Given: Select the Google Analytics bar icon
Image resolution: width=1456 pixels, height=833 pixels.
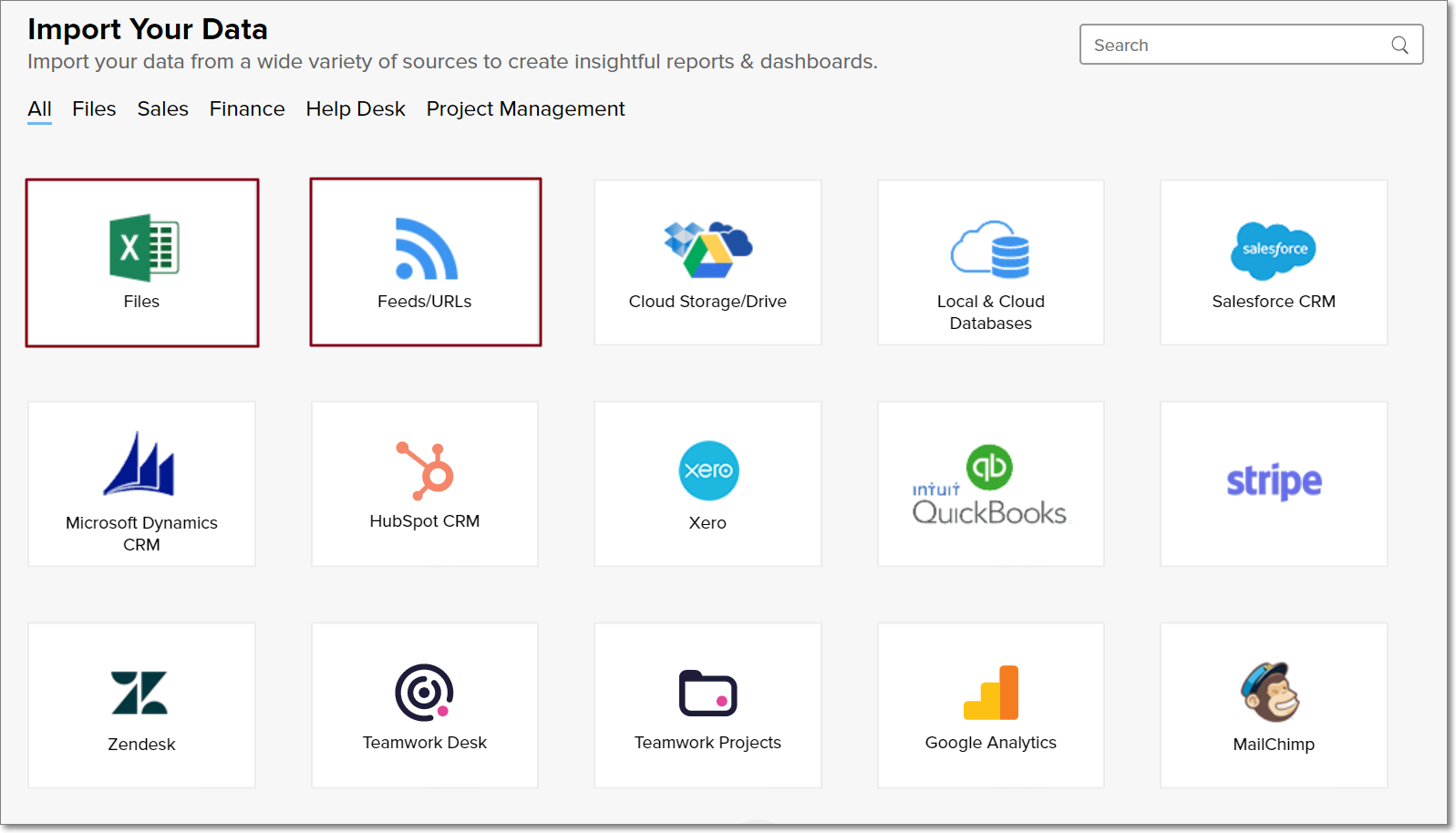Looking at the screenshot, I should click(991, 693).
